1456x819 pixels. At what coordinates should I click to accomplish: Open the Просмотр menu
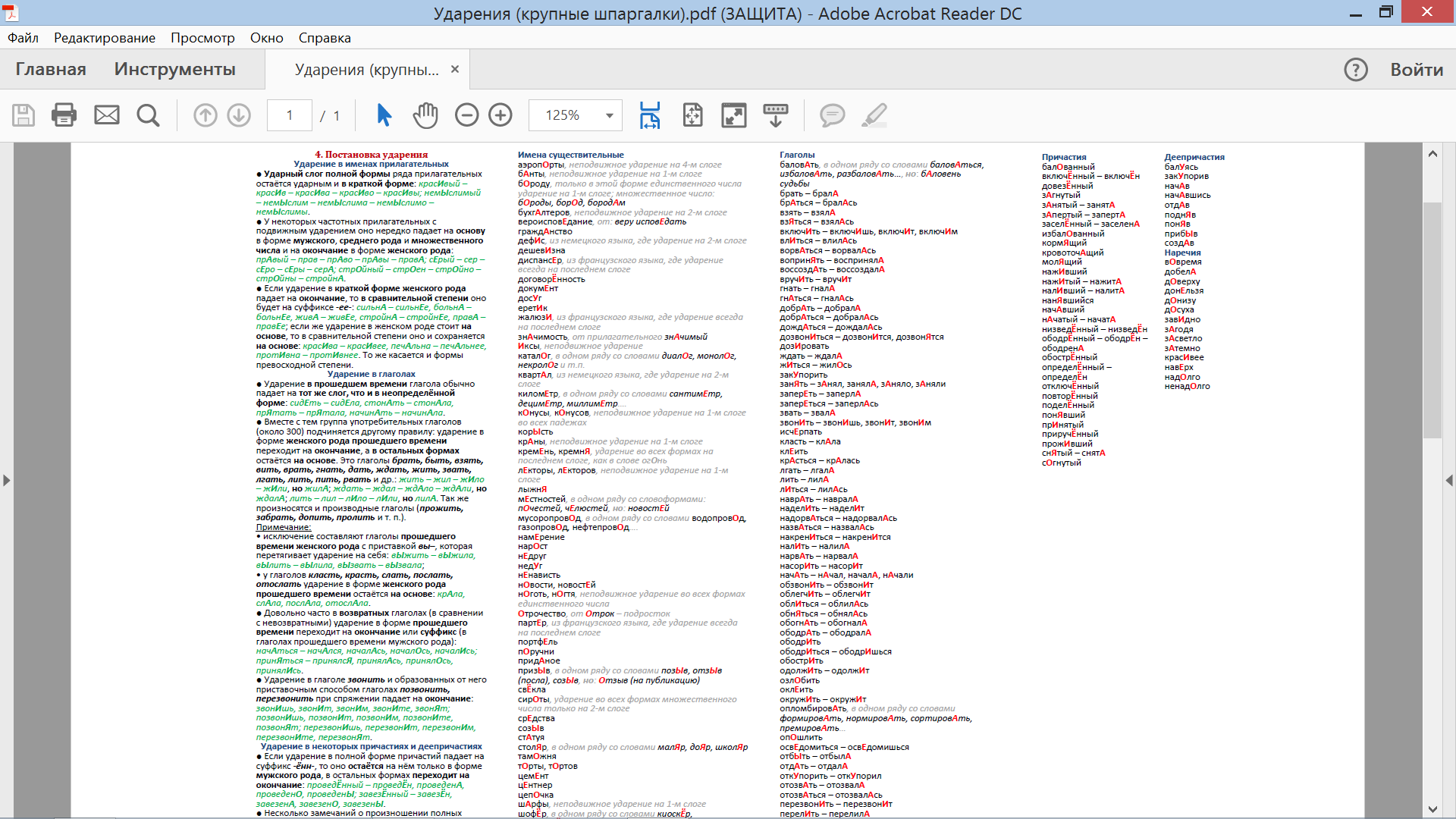[202, 38]
